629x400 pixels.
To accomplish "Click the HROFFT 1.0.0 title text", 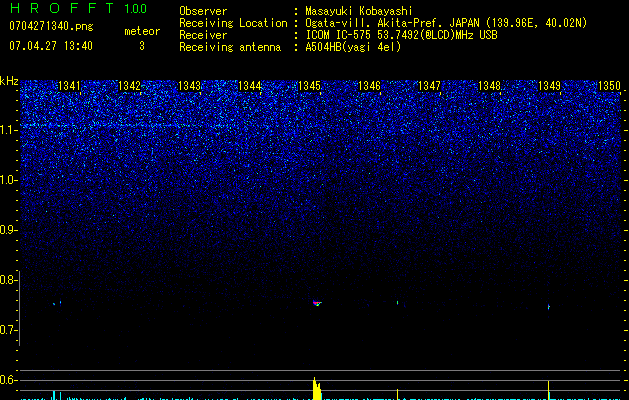I will coord(78,8).
